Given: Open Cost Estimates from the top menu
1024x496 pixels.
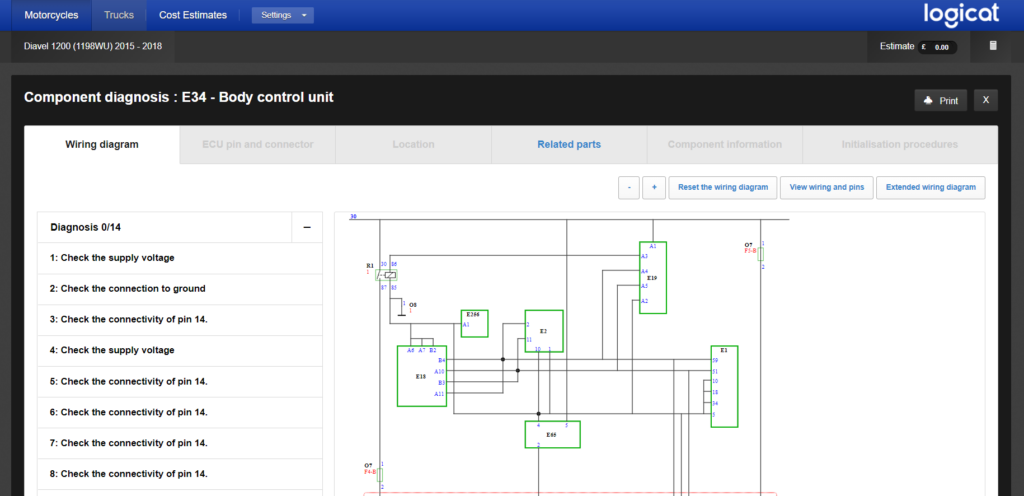Looking at the screenshot, I should (193, 15).
